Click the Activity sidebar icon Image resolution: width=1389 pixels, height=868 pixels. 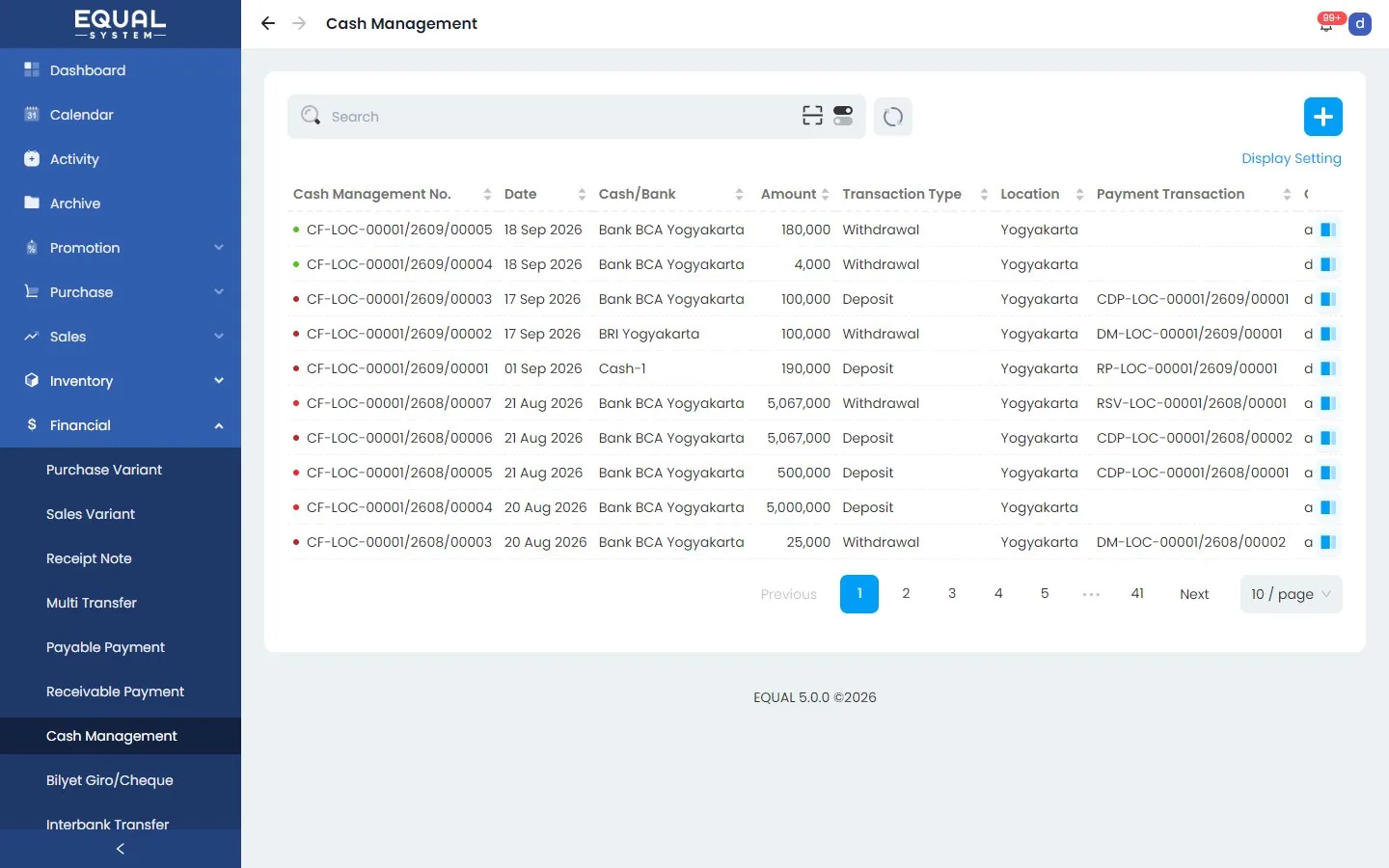(x=32, y=158)
